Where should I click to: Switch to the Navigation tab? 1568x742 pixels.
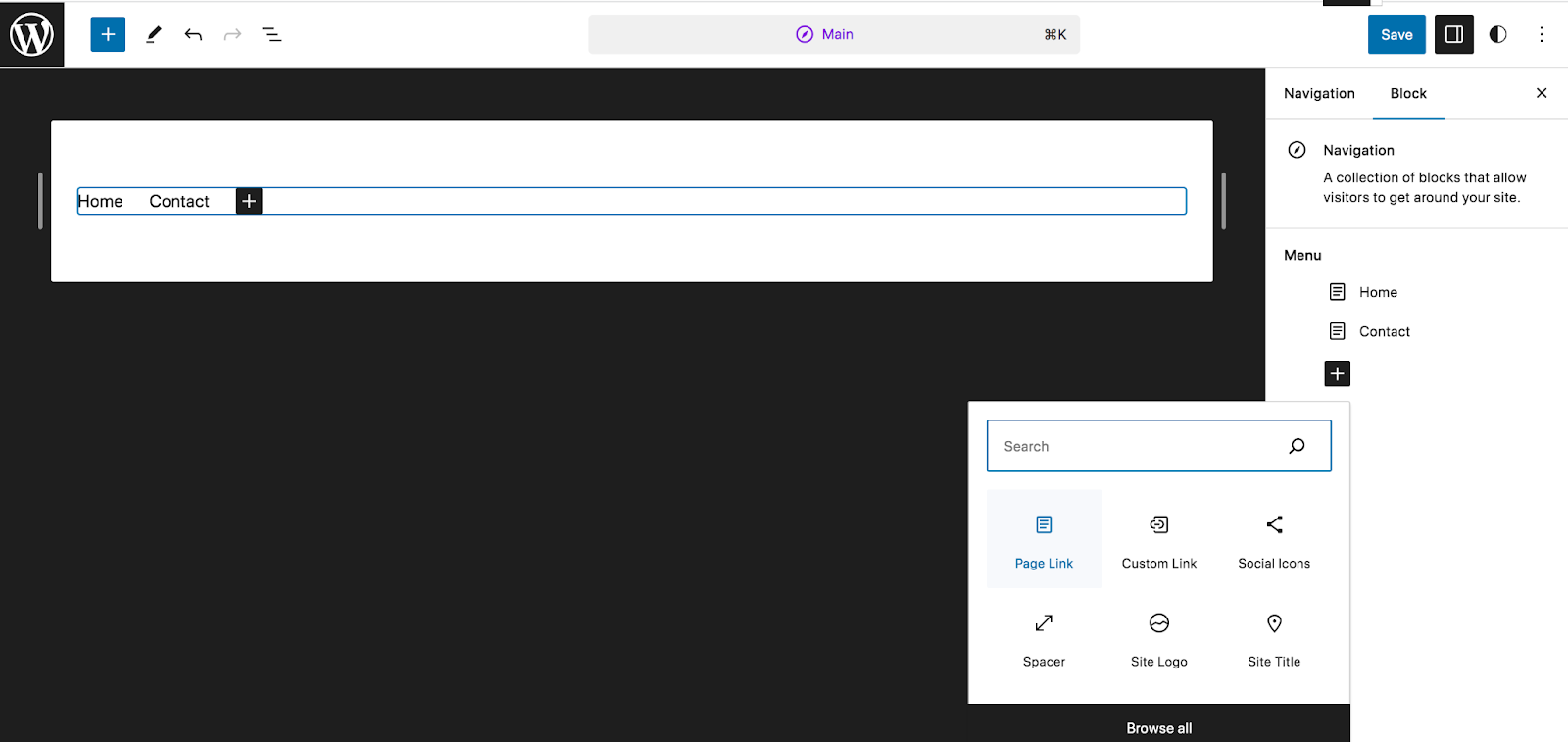tap(1319, 93)
